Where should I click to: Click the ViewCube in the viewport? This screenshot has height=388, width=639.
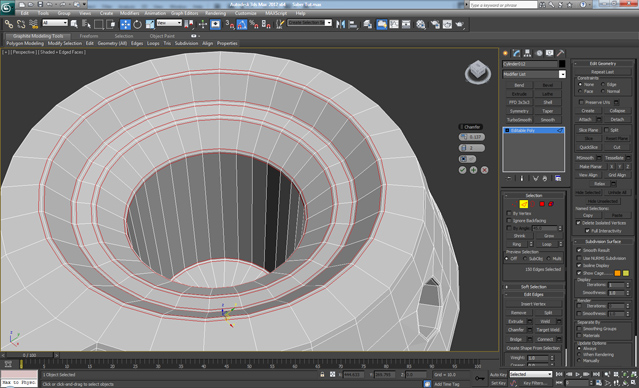point(477,72)
